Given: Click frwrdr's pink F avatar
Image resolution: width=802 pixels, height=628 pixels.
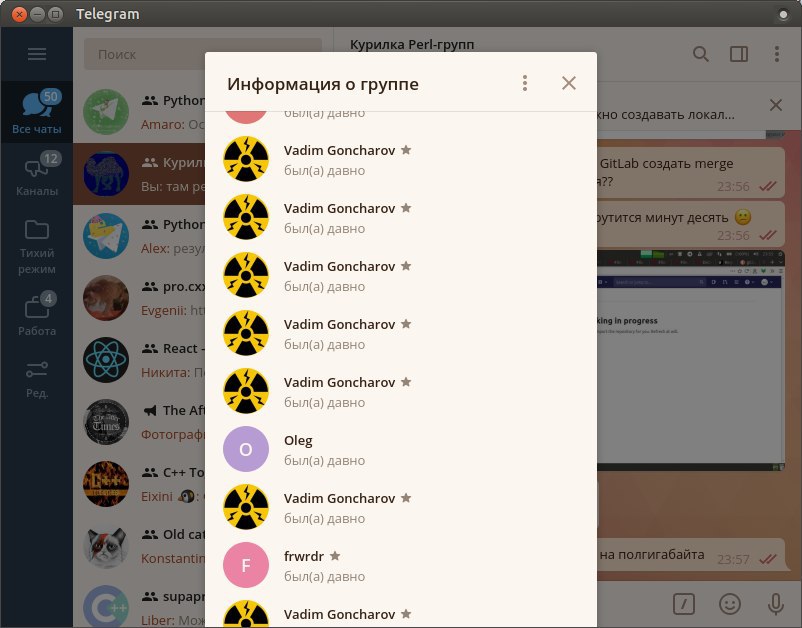Looking at the screenshot, I should coord(246,565).
